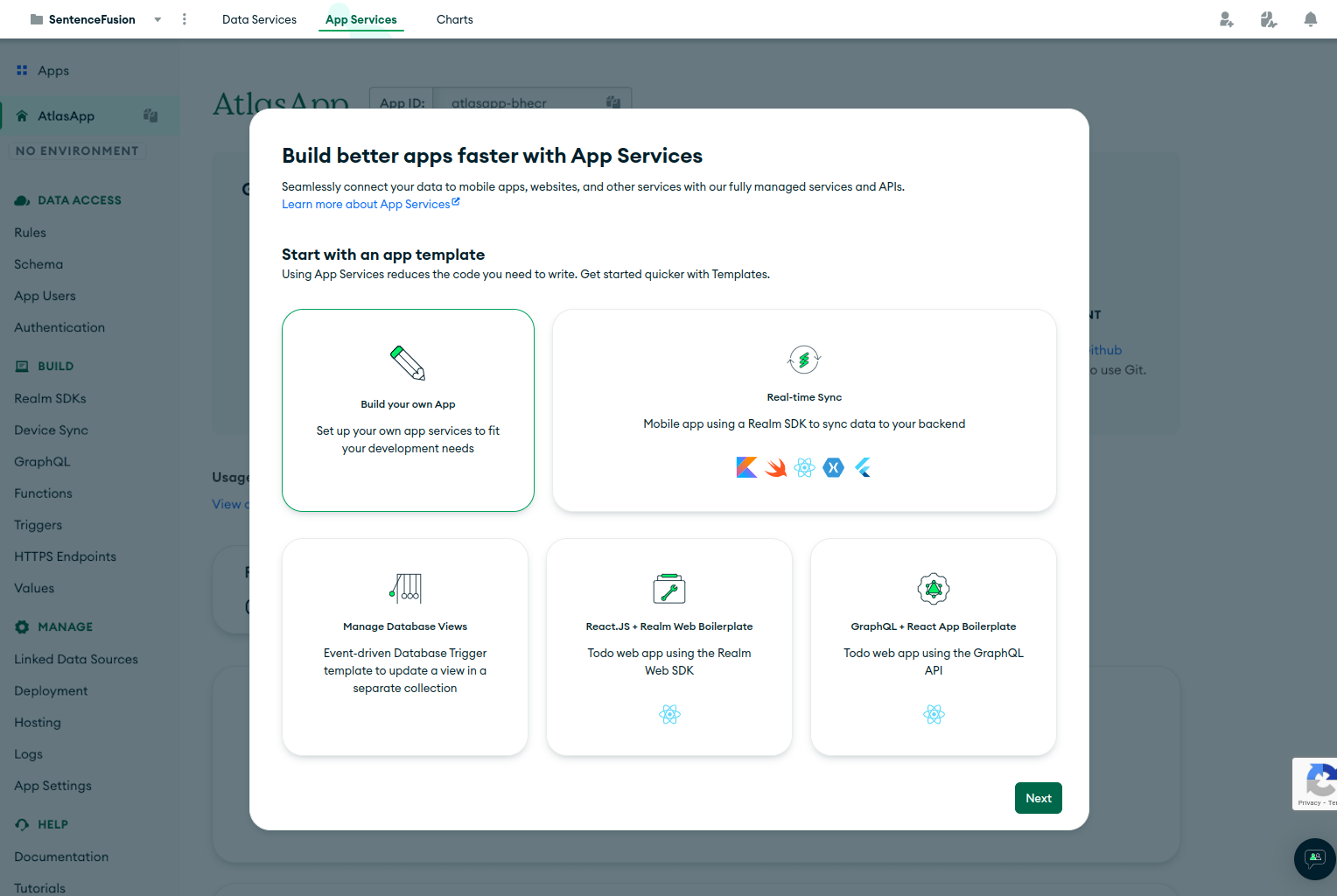Open Logs in sidebar
Image resolution: width=1337 pixels, height=896 pixels.
28,753
